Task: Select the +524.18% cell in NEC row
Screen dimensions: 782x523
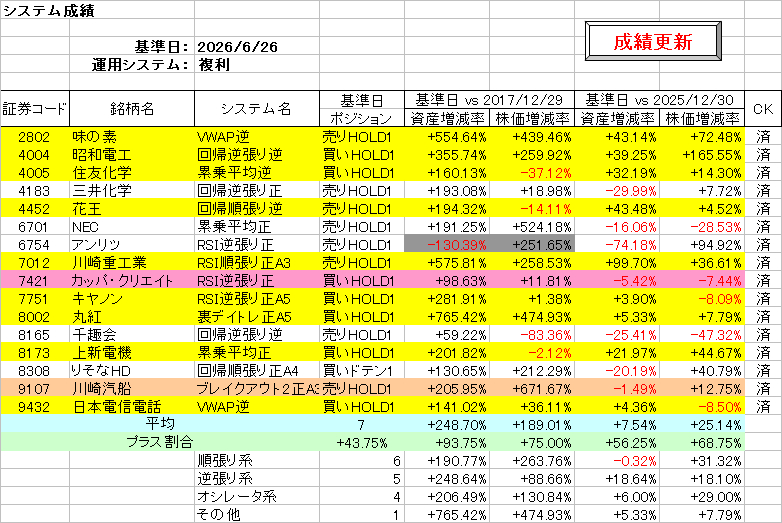Action: click(x=532, y=227)
